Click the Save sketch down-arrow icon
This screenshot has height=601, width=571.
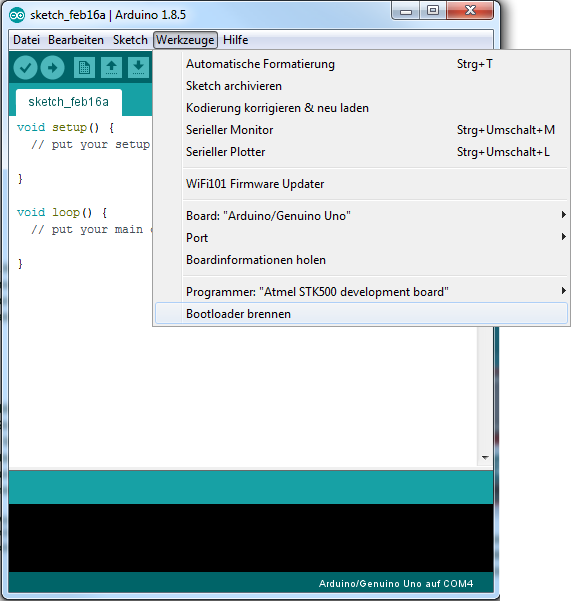point(138,68)
